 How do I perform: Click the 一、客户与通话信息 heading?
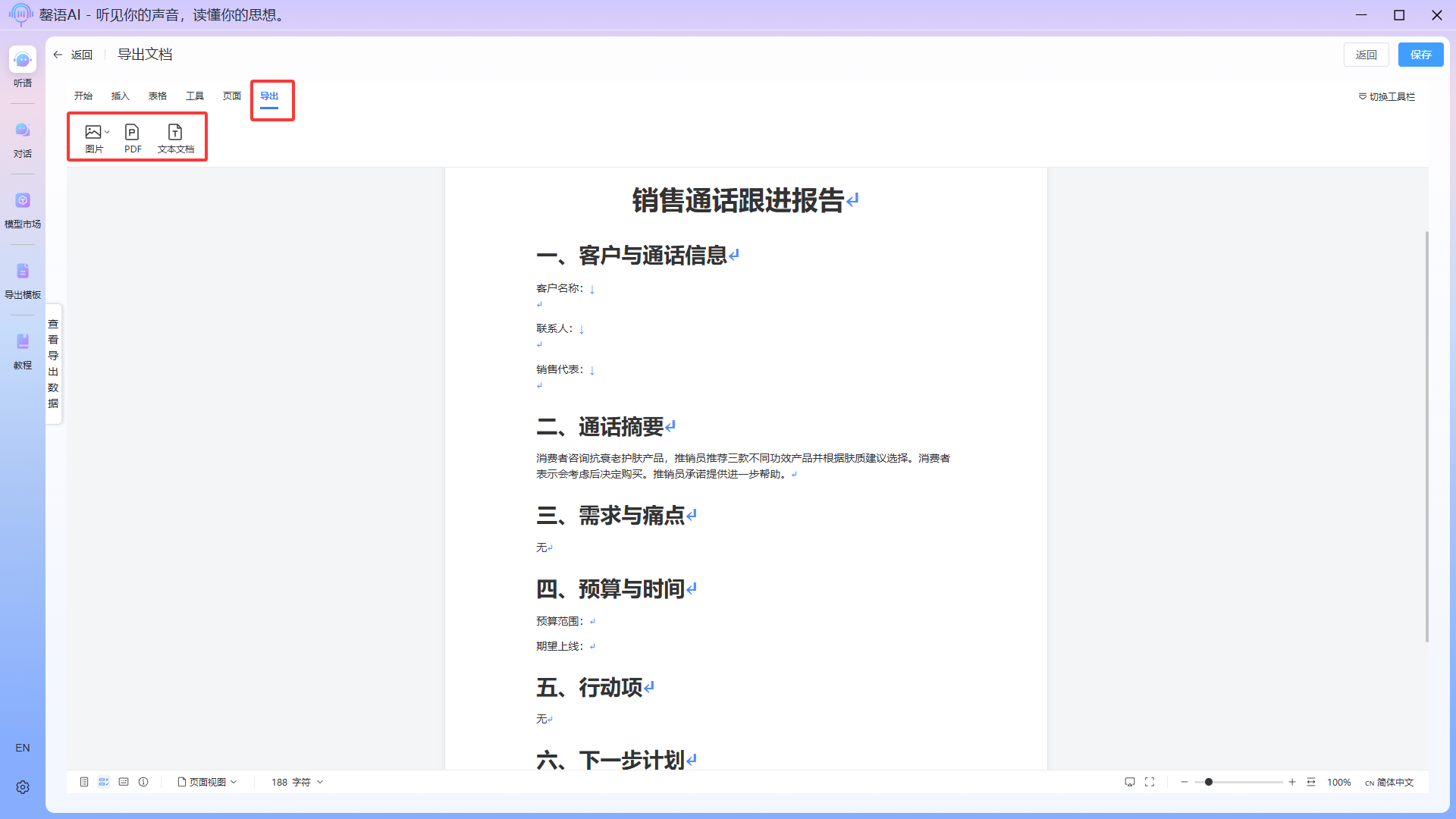pyautogui.click(x=632, y=256)
